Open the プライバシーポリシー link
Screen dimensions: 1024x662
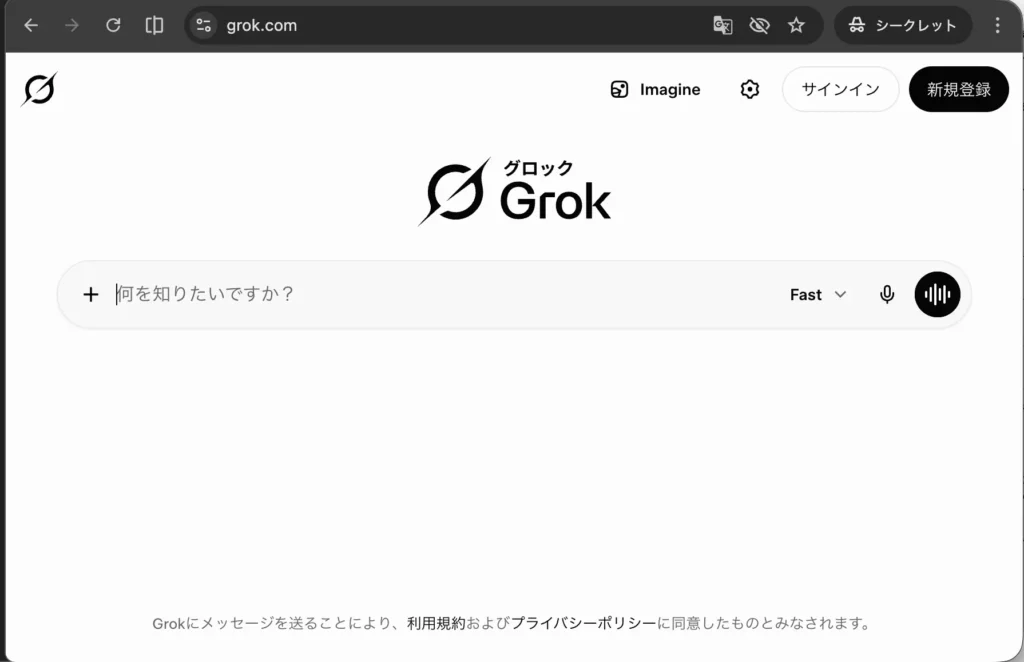[583, 623]
